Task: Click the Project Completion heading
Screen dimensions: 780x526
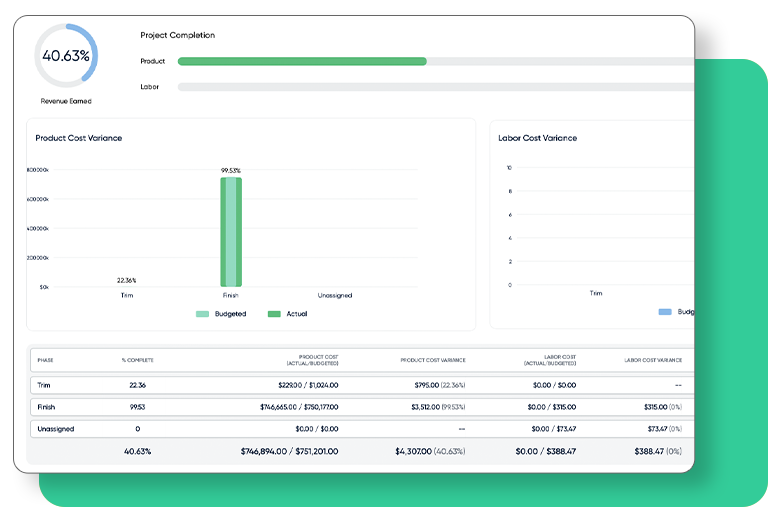Action: 178,35
